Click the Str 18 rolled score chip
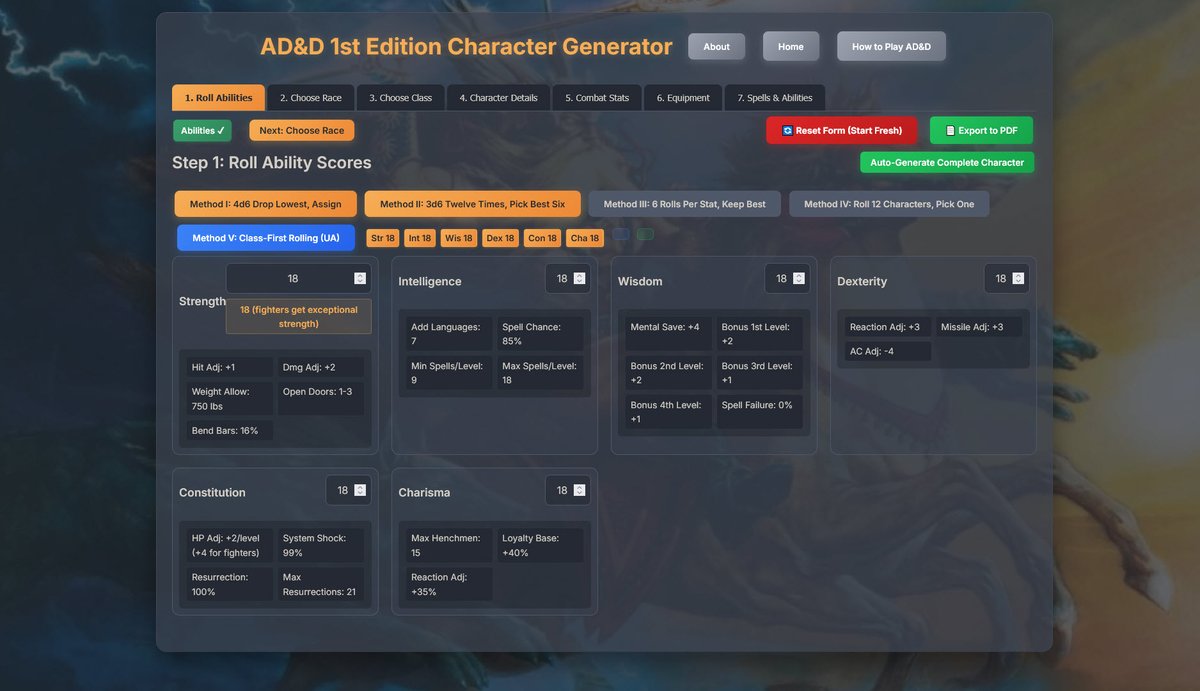 (383, 238)
